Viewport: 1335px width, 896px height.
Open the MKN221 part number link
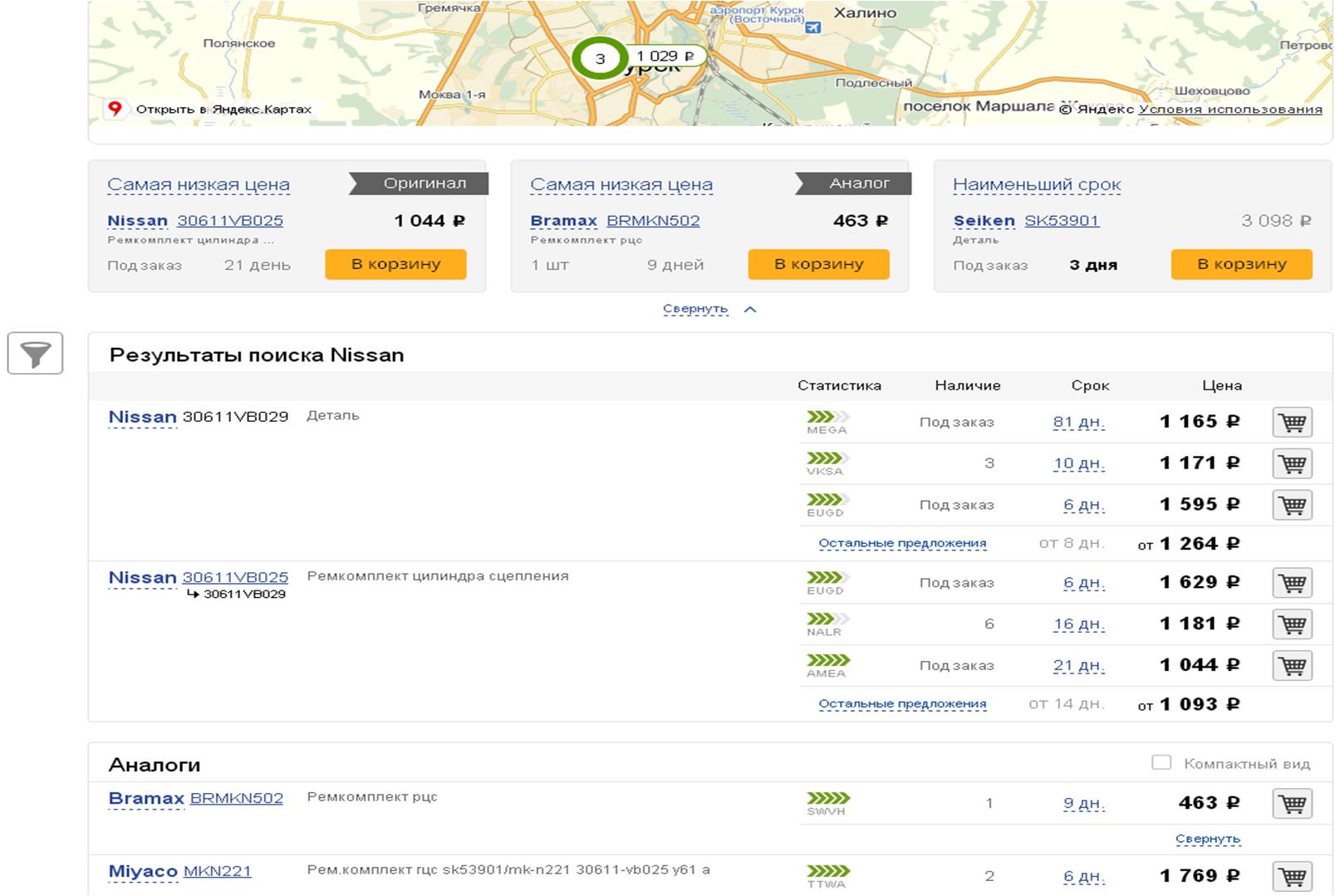tap(217, 871)
